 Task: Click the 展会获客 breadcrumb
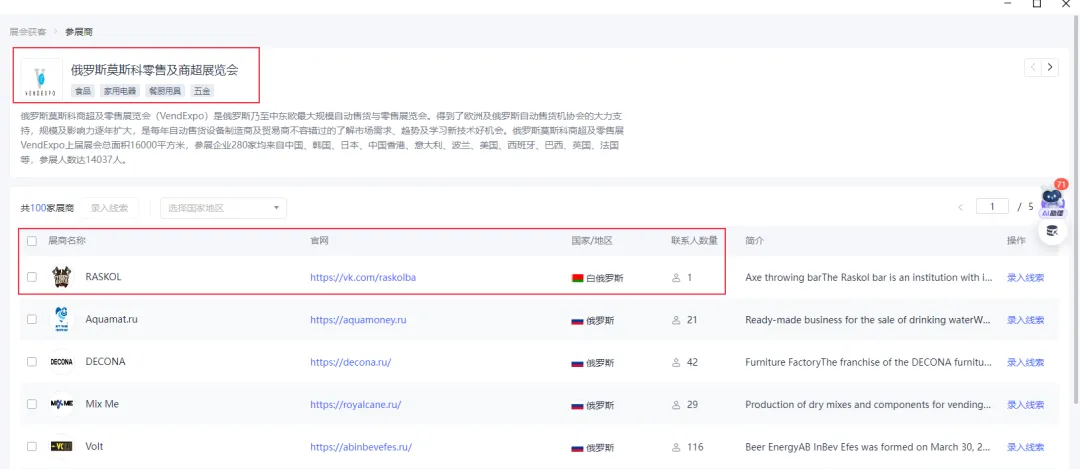pos(28,32)
